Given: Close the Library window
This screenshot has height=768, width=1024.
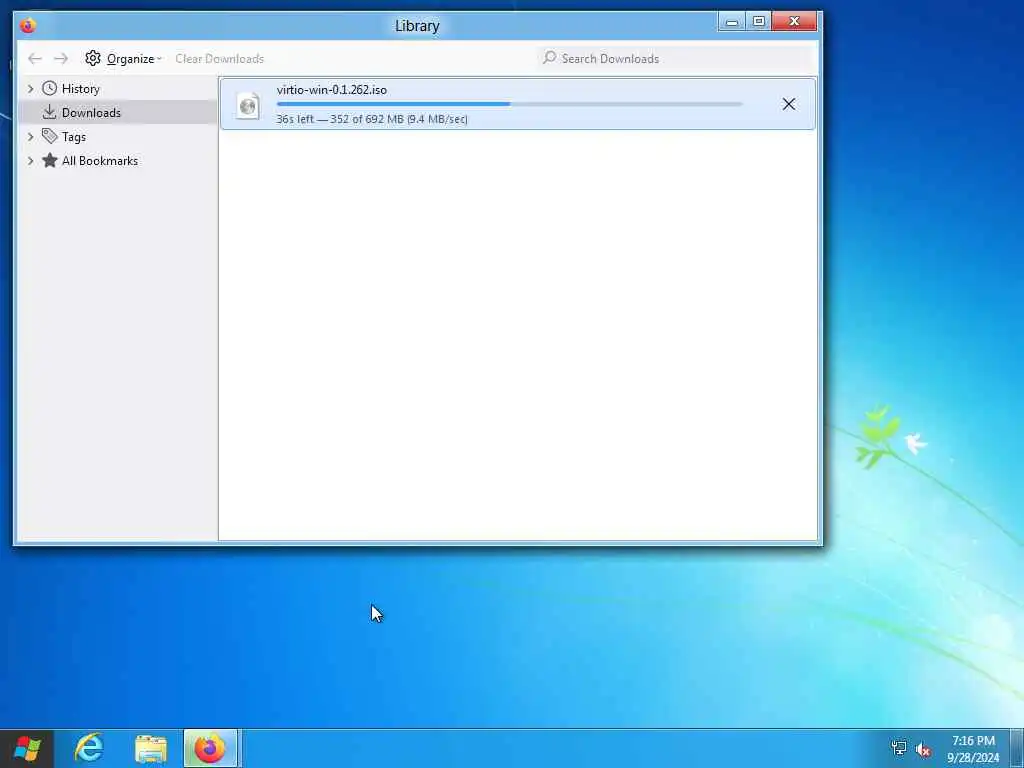Looking at the screenshot, I should [794, 22].
